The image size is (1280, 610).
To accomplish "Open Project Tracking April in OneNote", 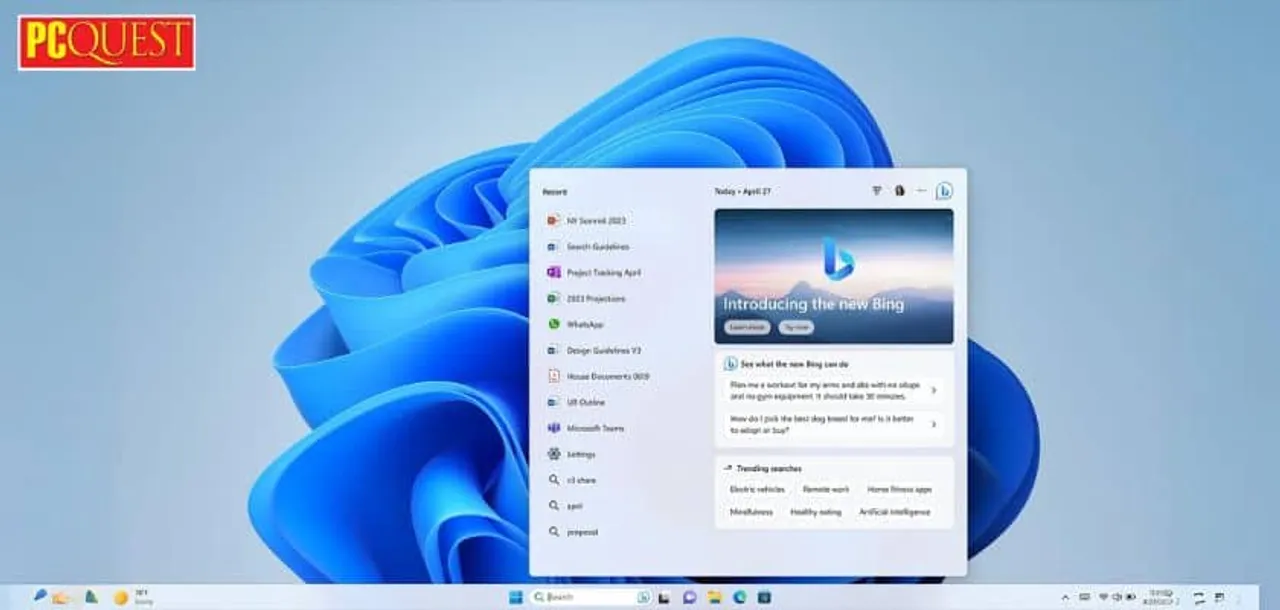I will [x=595, y=272].
